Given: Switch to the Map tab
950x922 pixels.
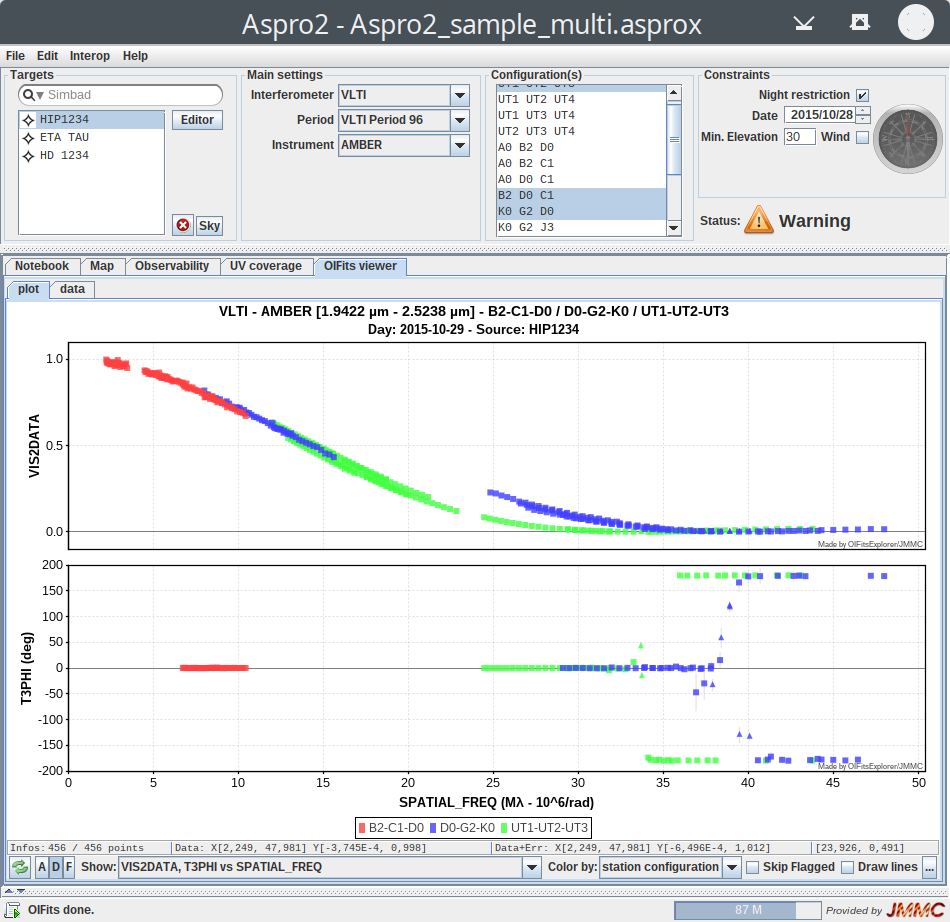Looking at the screenshot, I should (x=102, y=266).
